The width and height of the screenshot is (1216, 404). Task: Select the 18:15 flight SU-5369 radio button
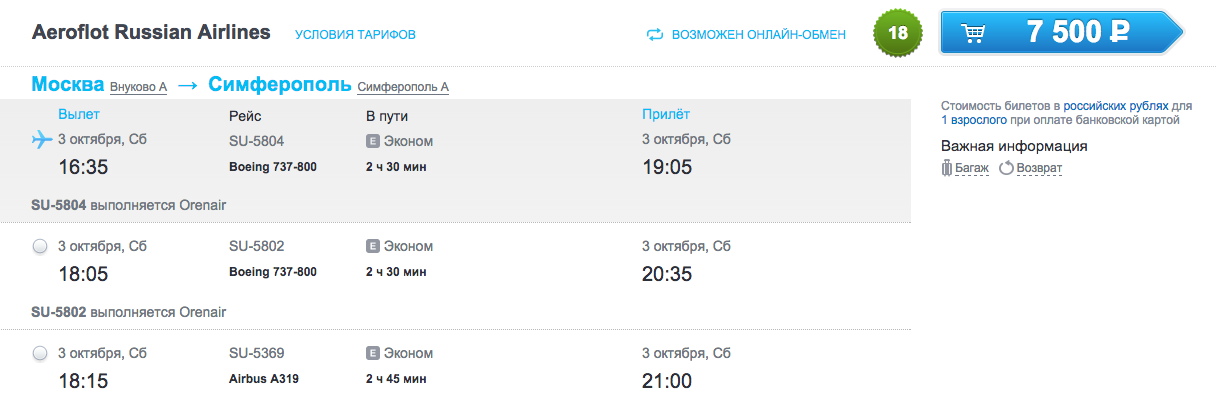(x=40, y=353)
